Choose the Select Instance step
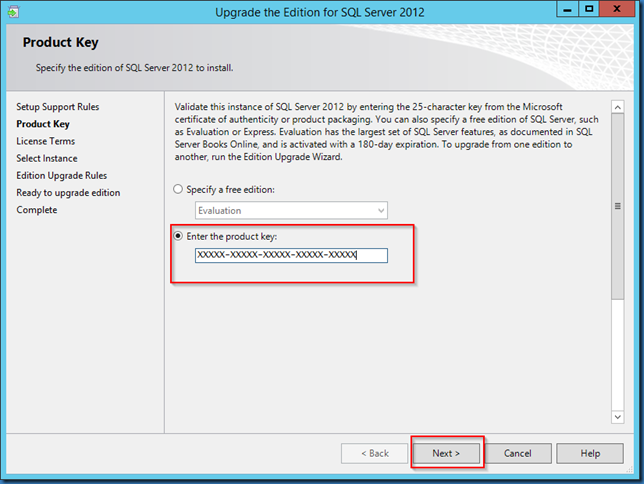Viewport: 644px width, 484px height. click(47, 158)
